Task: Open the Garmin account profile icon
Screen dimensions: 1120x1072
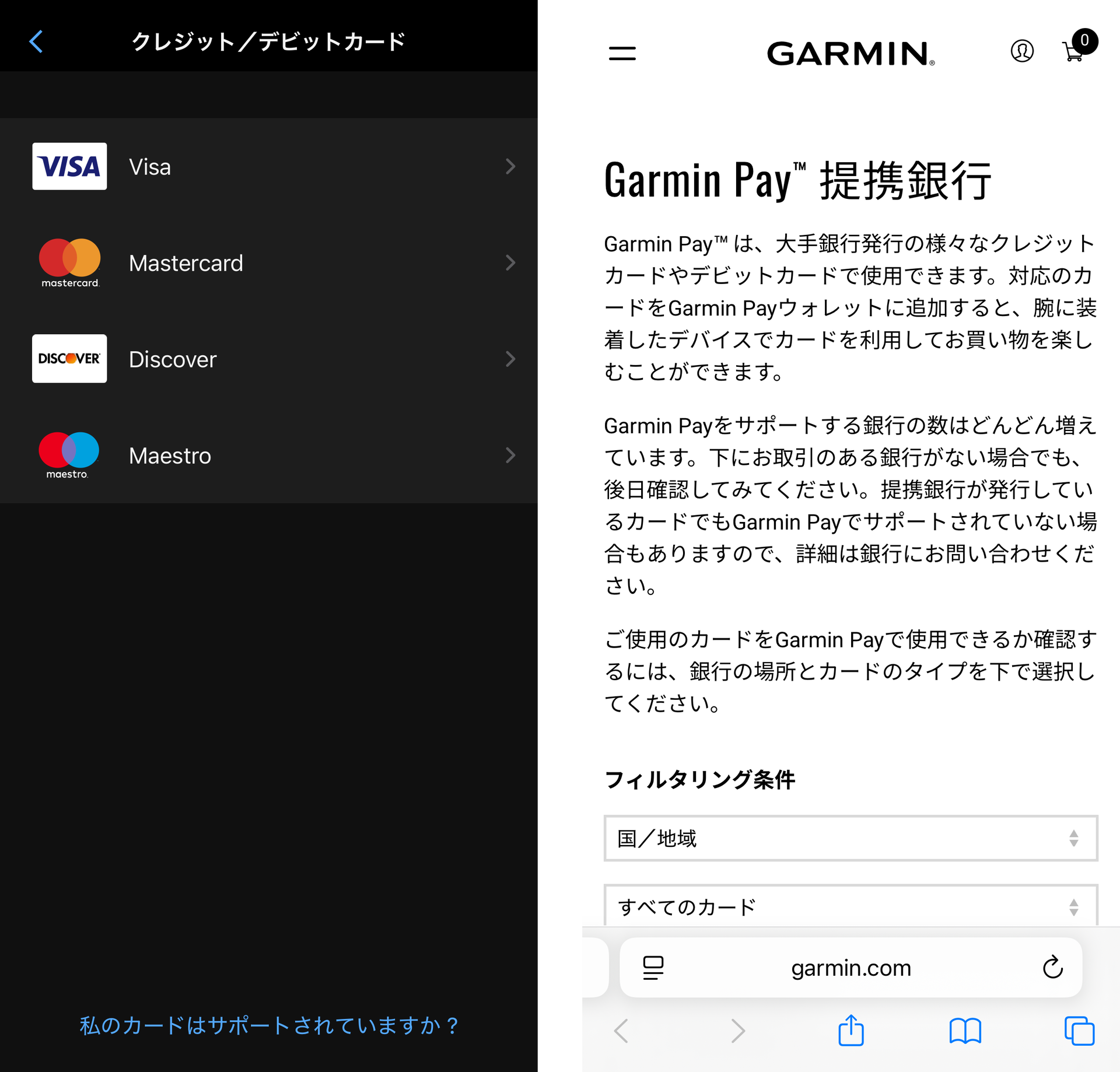Action: 1022,51
